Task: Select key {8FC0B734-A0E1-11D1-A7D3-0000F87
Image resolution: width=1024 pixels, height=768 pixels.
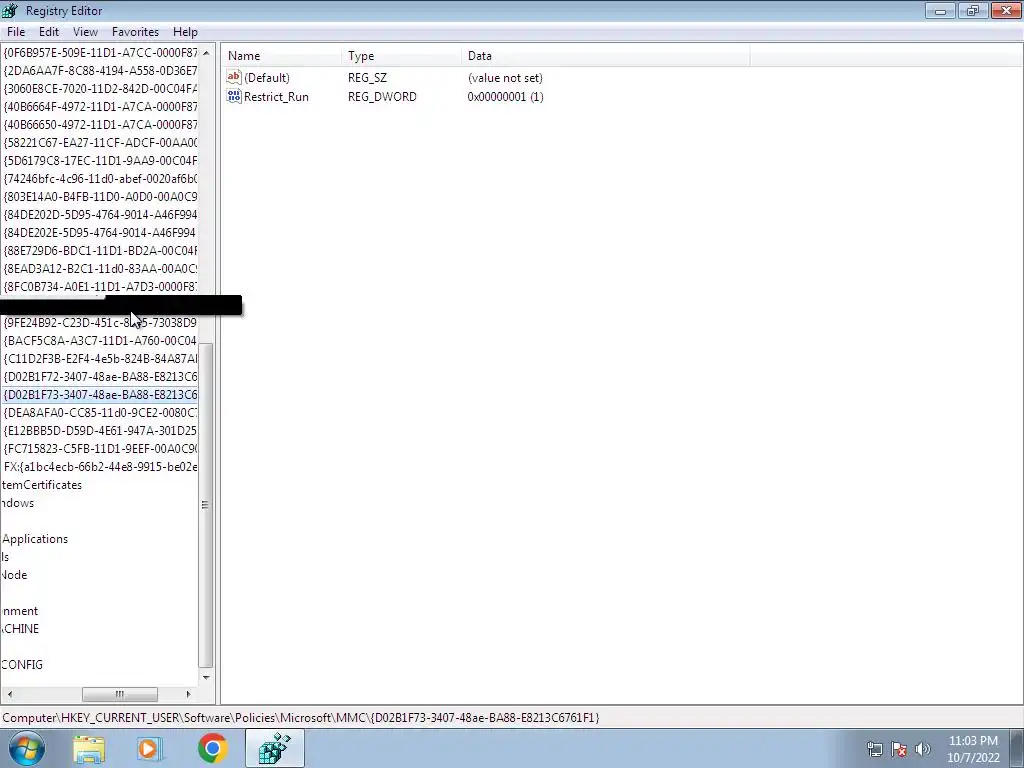Action: (x=100, y=287)
